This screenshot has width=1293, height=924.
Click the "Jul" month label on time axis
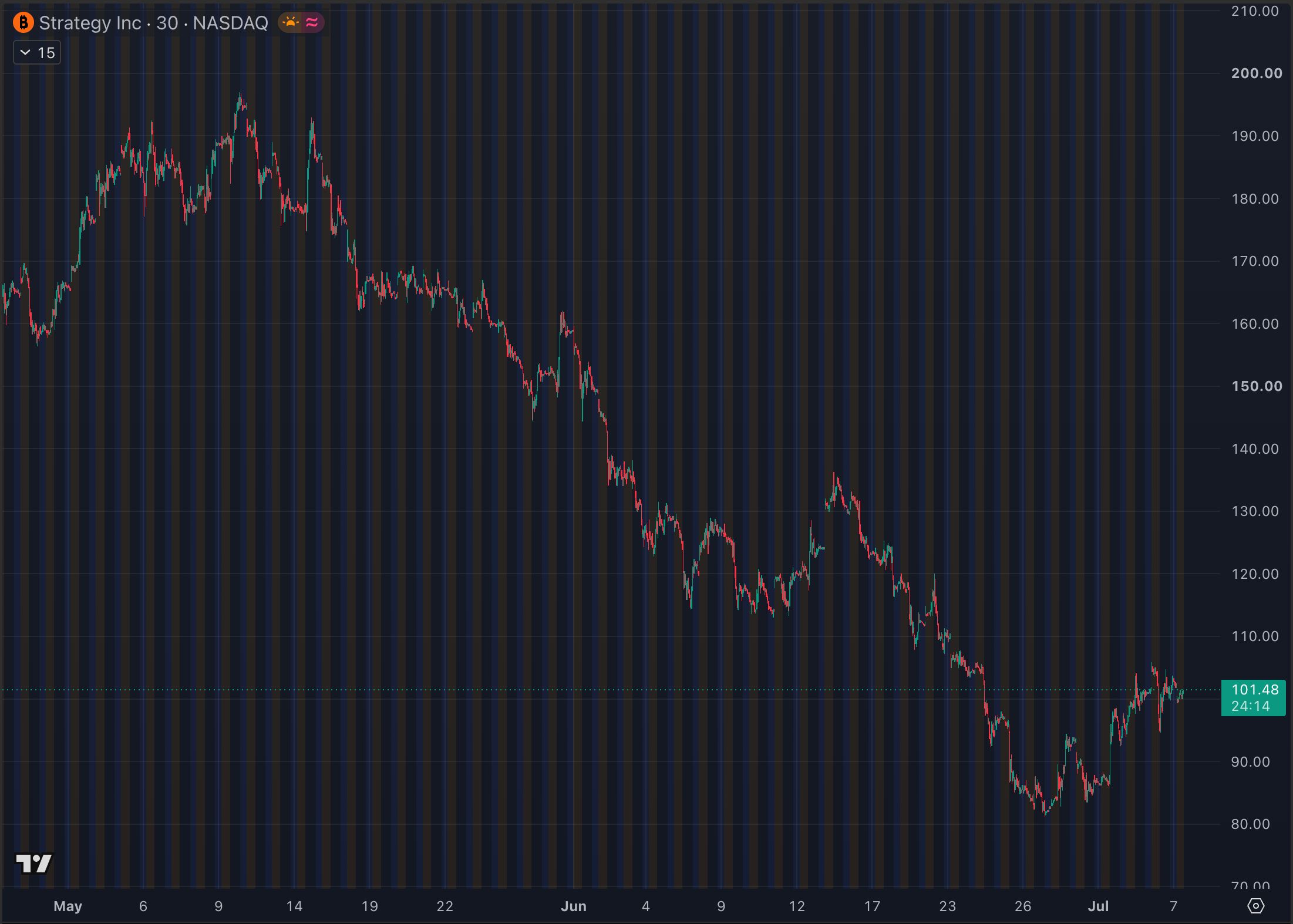(1098, 906)
